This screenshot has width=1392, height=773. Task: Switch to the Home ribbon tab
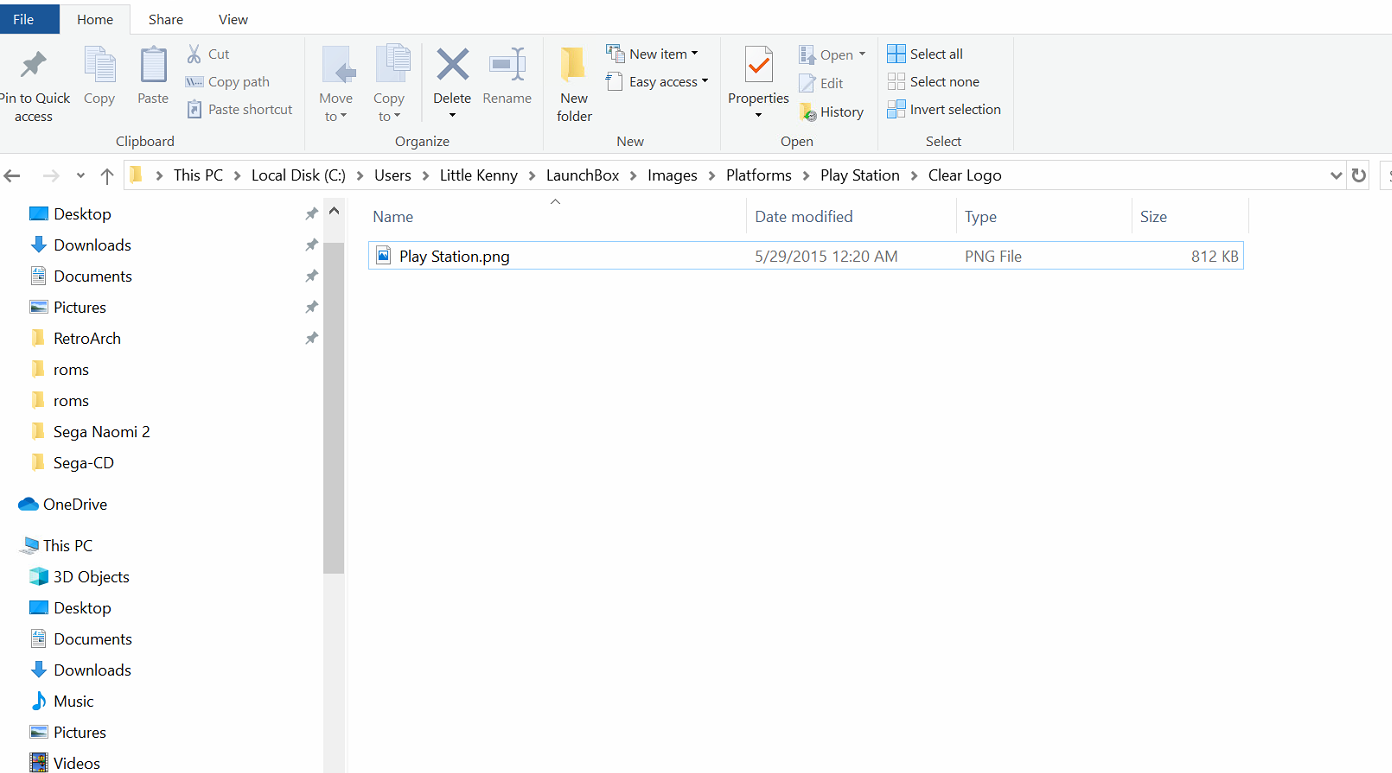click(x=95, y=19)
